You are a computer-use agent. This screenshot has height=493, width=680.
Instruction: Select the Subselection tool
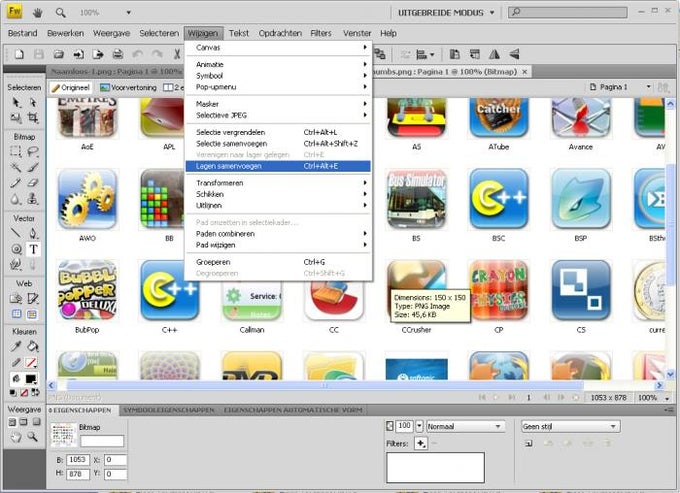click(x=33, y=102)
